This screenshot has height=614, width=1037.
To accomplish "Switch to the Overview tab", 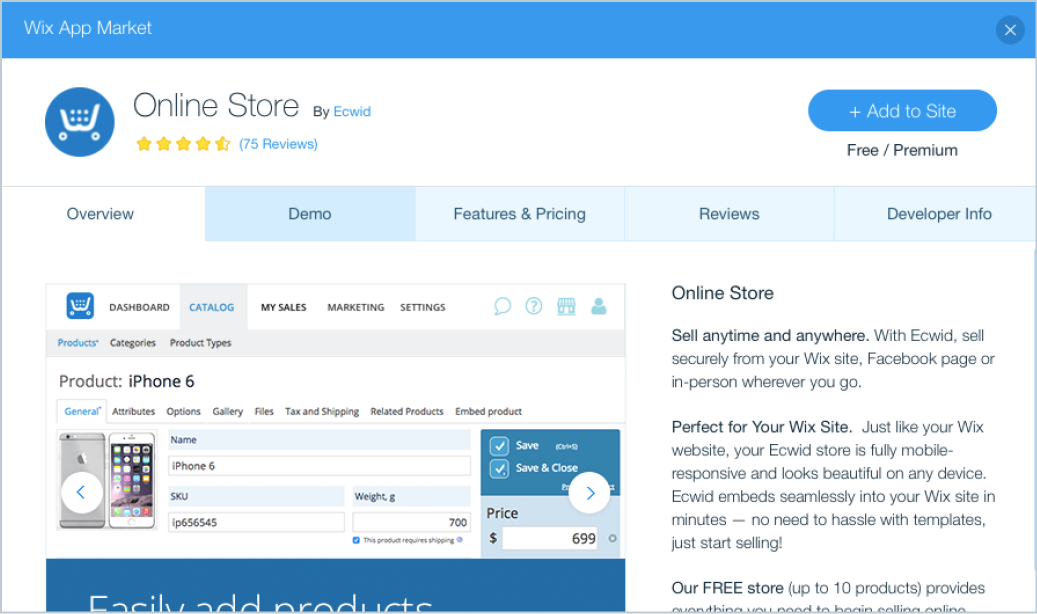I will point(100,214).
